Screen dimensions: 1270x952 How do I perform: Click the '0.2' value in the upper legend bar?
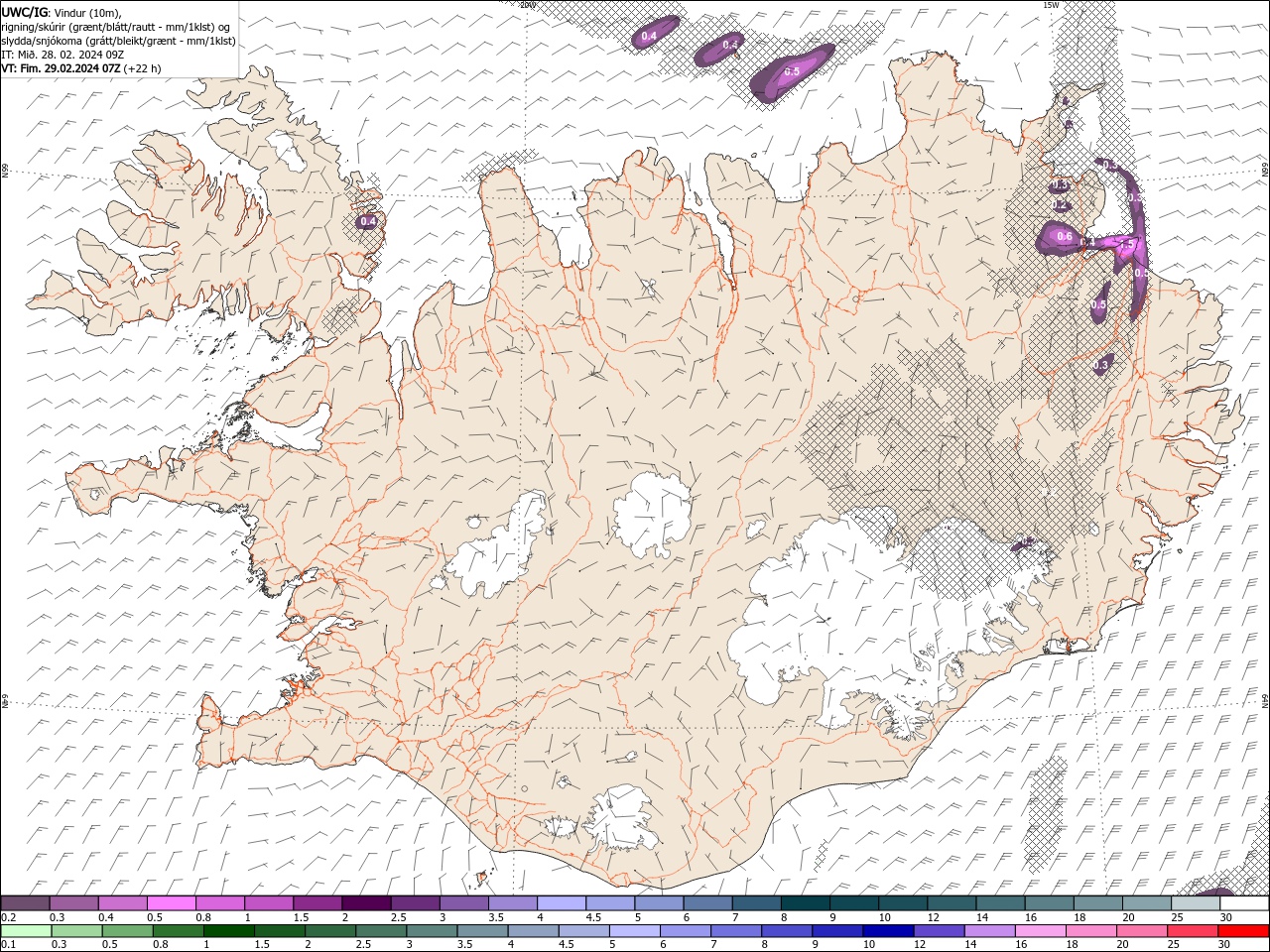pyautogui.click(x=10, y=917)
